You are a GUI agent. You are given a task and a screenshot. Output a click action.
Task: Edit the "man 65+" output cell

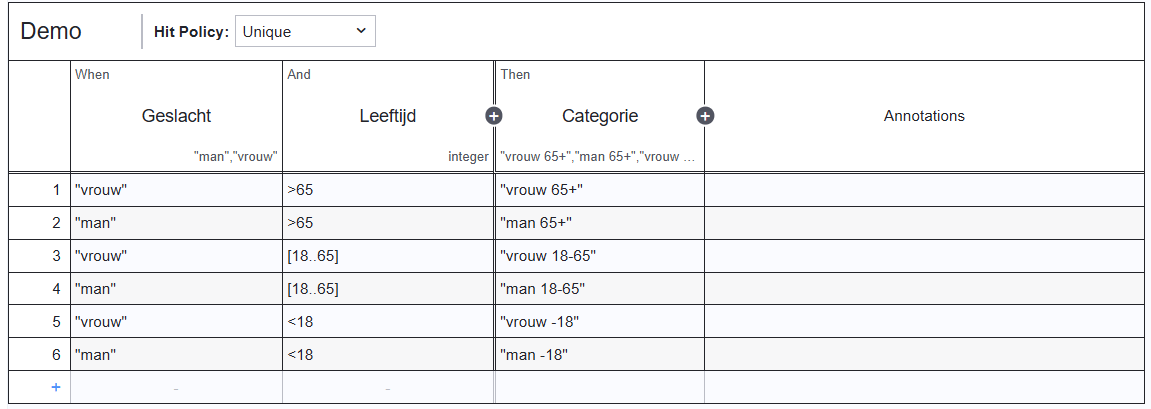pyautogui.click(x=599, y=222)
